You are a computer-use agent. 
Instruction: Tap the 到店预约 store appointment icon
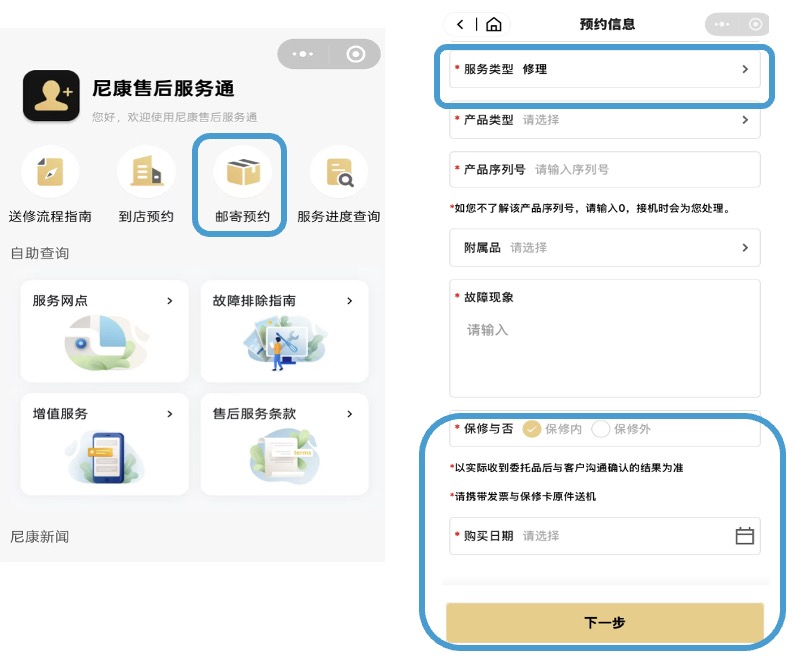pos(146,173)
